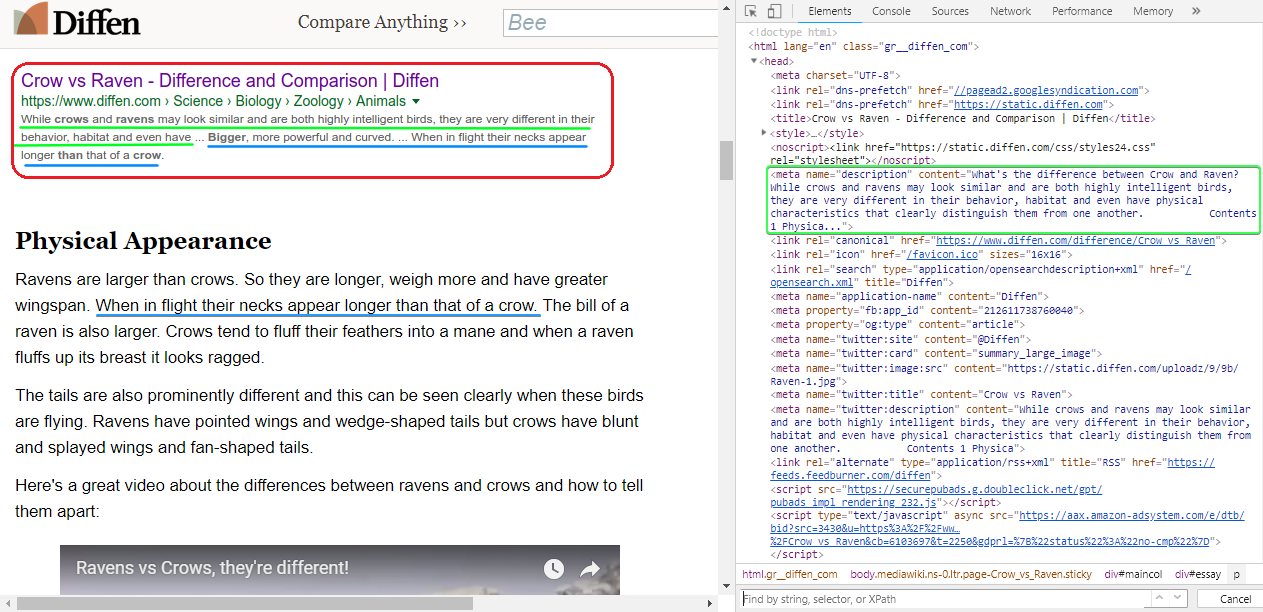Viewport: 1263px width, 612px height.
Task: Expand the style element node
Action: coord(765,132)
